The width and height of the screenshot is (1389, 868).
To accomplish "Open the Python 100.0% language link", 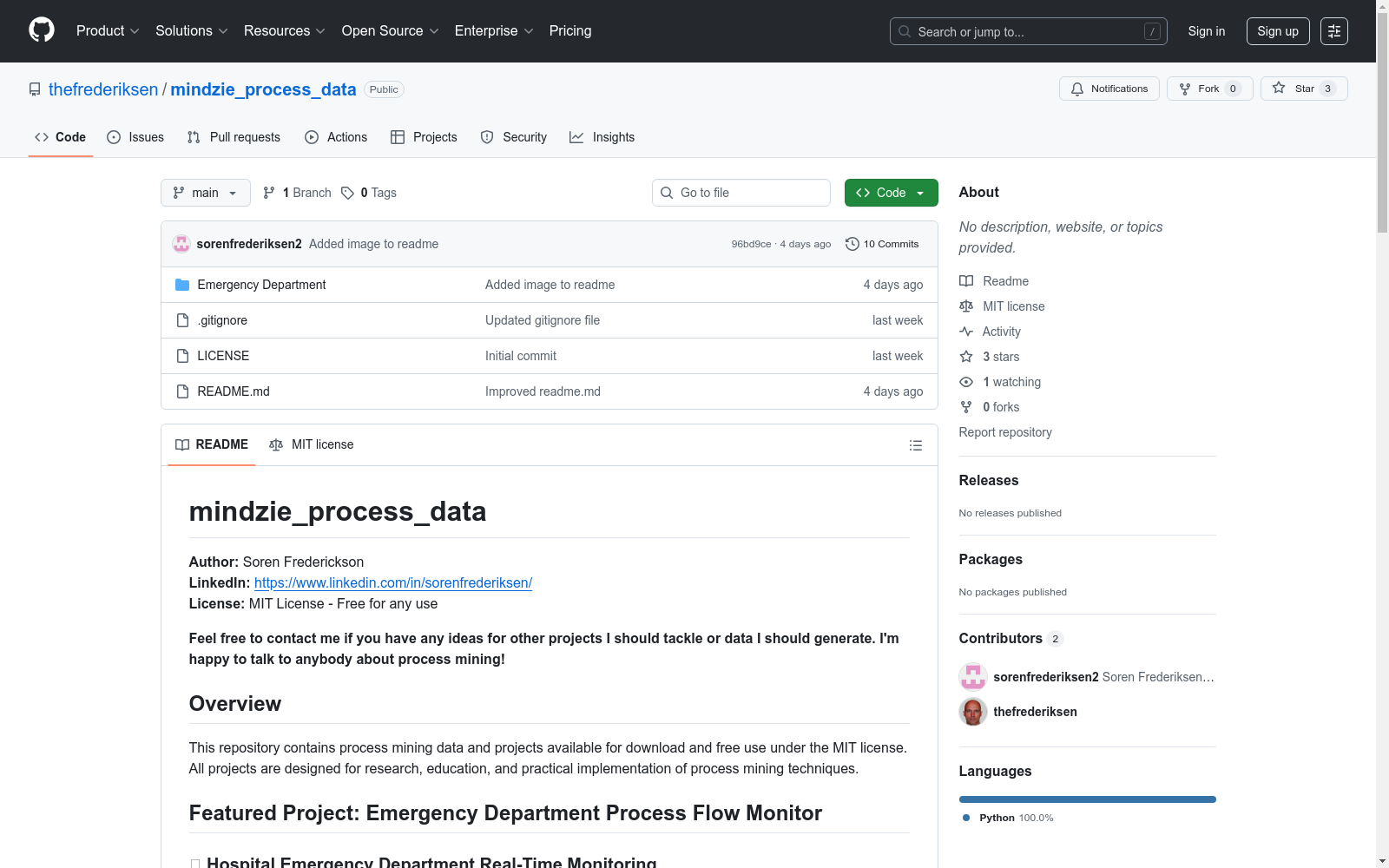I will pos(1008,818).
